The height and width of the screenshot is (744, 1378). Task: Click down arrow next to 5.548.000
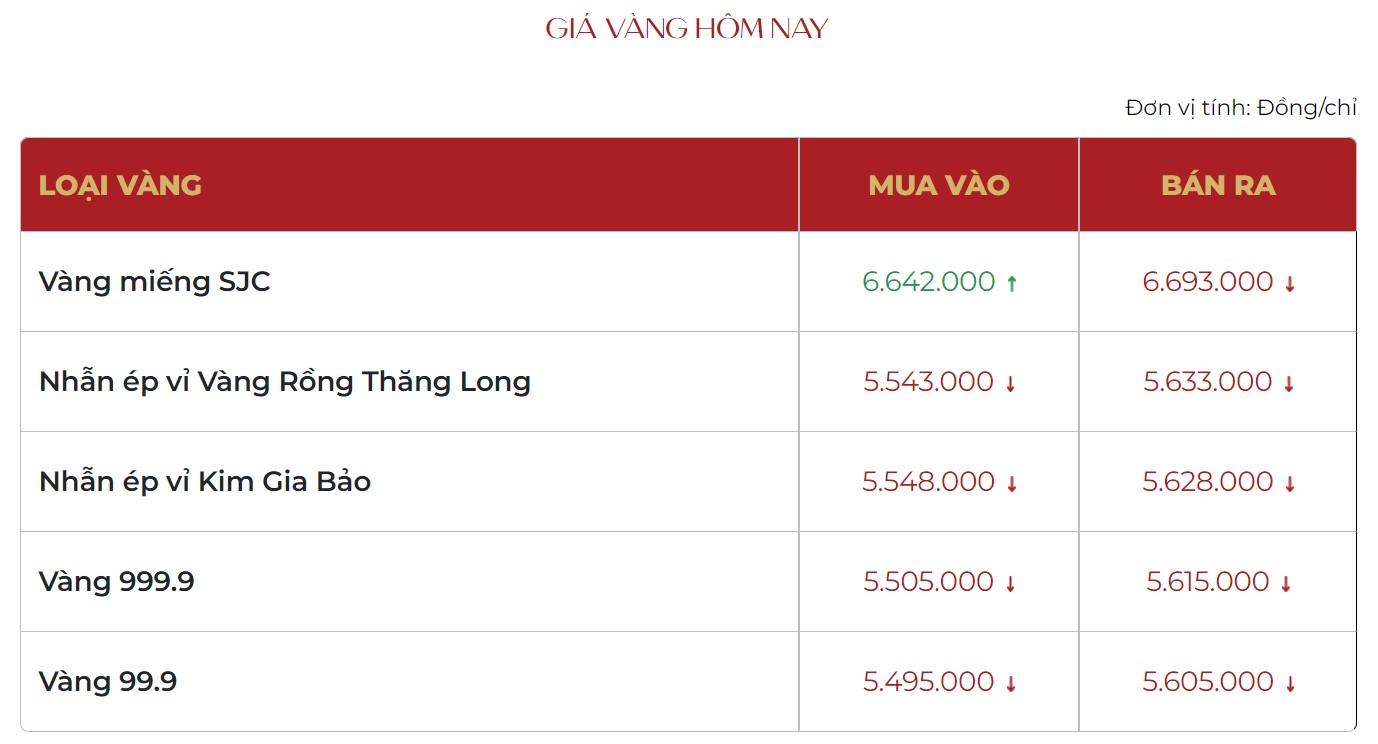1012,484
